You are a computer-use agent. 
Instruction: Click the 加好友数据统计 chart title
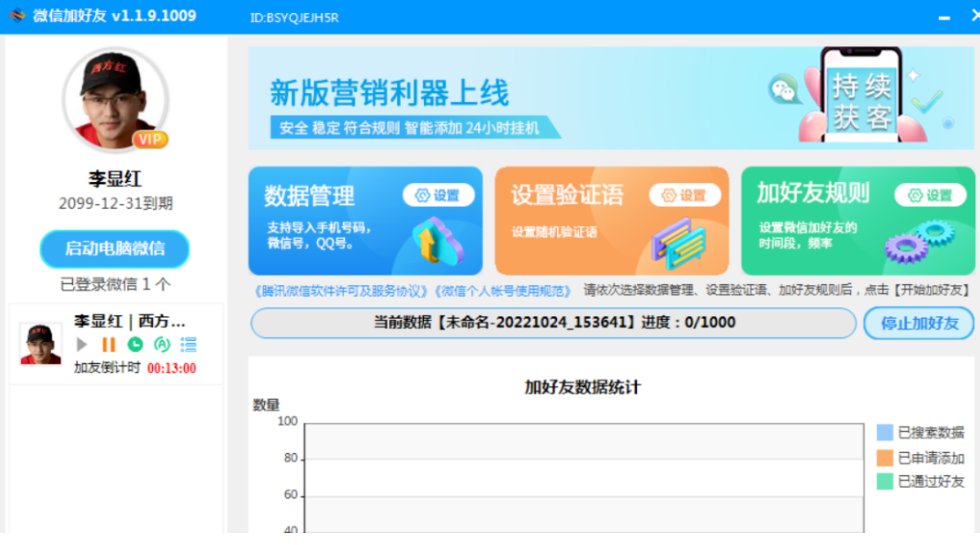pos(582,388)
